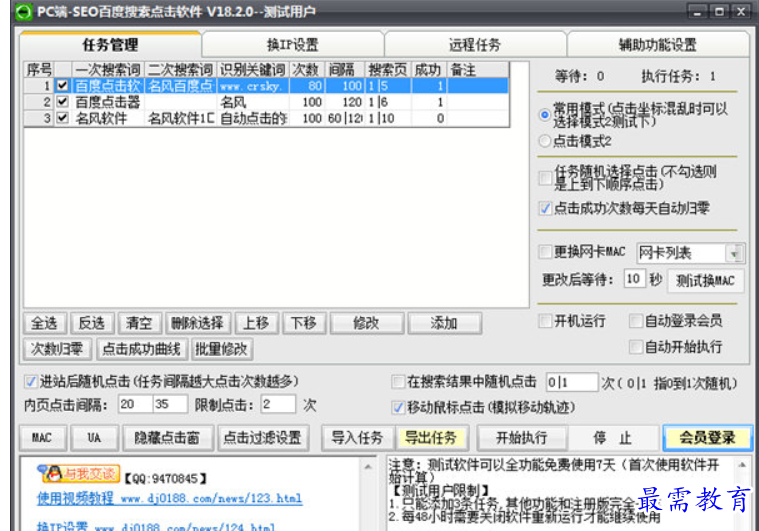
Task: Click the green app icon in title bar
Action: pyautogui.click(x=23, y=12)
